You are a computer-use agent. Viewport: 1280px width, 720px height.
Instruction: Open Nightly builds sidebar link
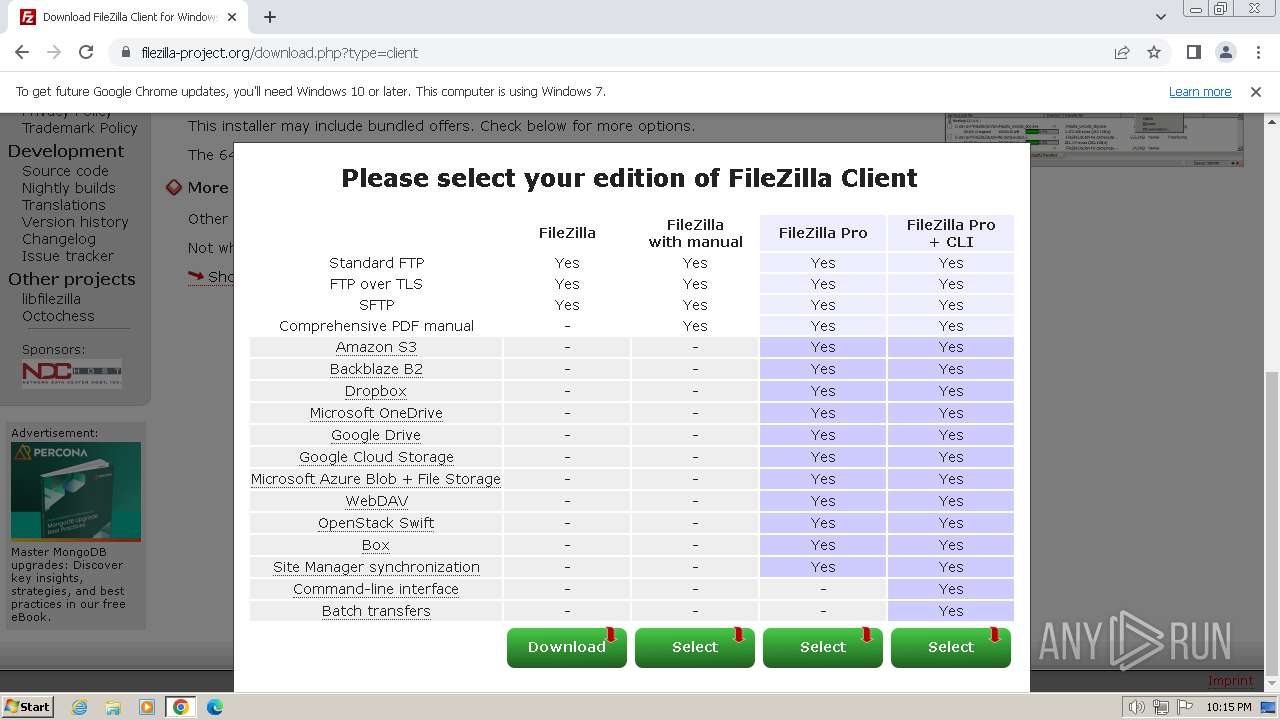pyautogui.click(x=69, y=188)
